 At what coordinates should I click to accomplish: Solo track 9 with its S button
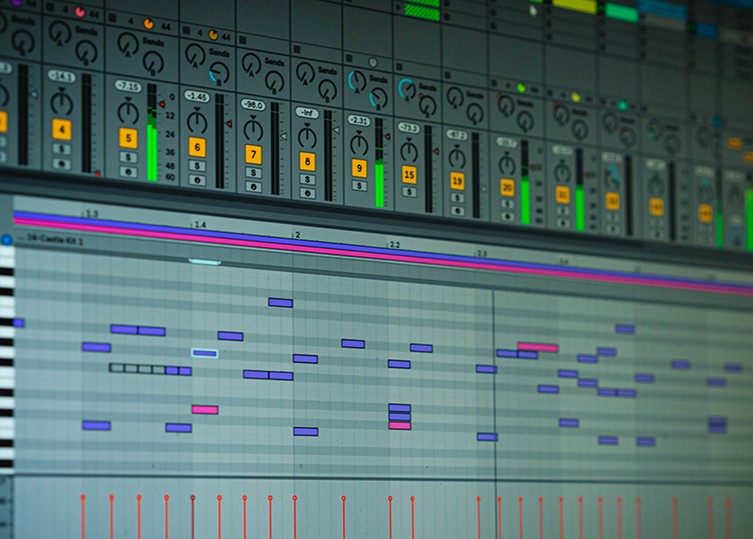click(x=359, y=185)
